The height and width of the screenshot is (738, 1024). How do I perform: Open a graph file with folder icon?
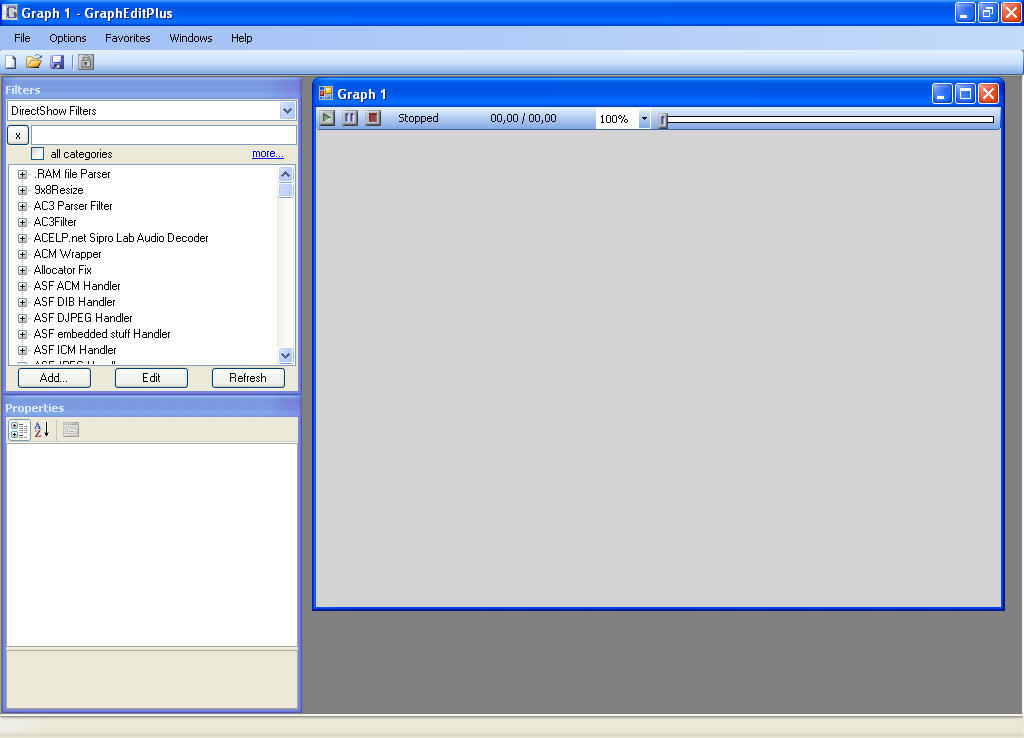[34, 62]
